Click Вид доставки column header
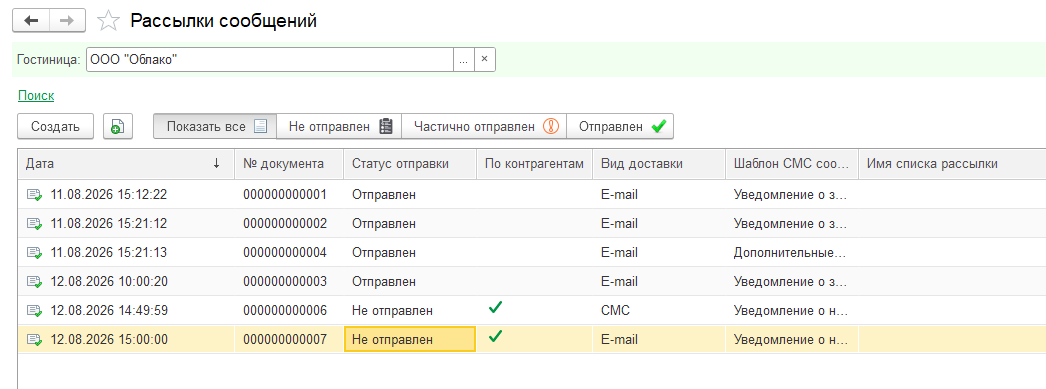Viewport: 1046px width, 389px height. [x=659, y=164]
